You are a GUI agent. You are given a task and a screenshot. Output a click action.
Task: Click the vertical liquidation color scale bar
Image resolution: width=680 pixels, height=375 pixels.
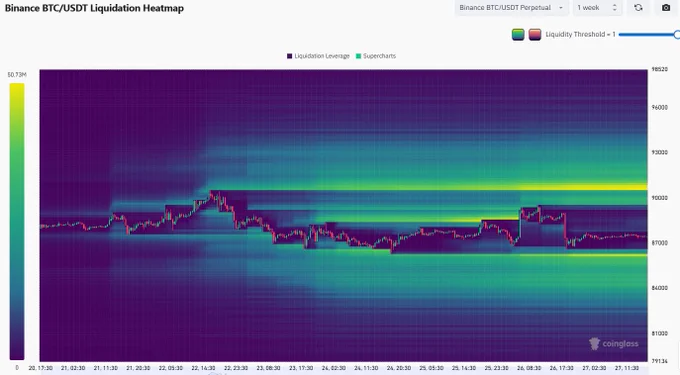(17, 221)
